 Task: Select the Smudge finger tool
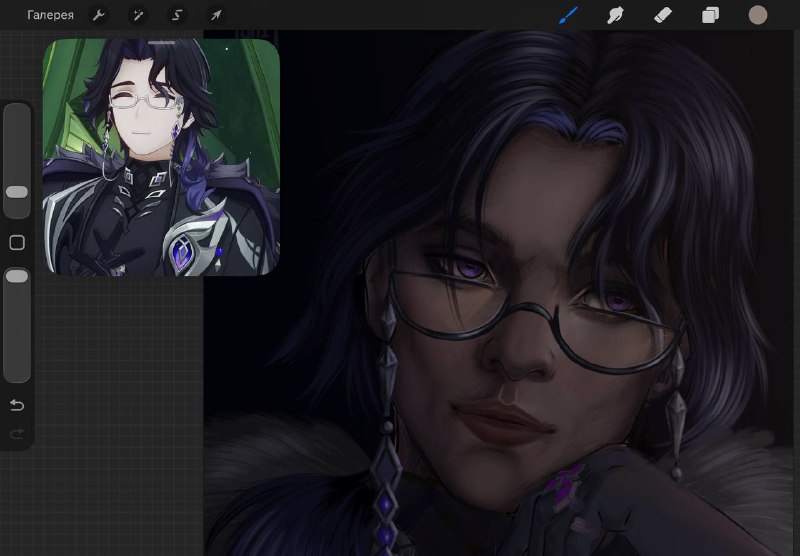tap(615, 15)
